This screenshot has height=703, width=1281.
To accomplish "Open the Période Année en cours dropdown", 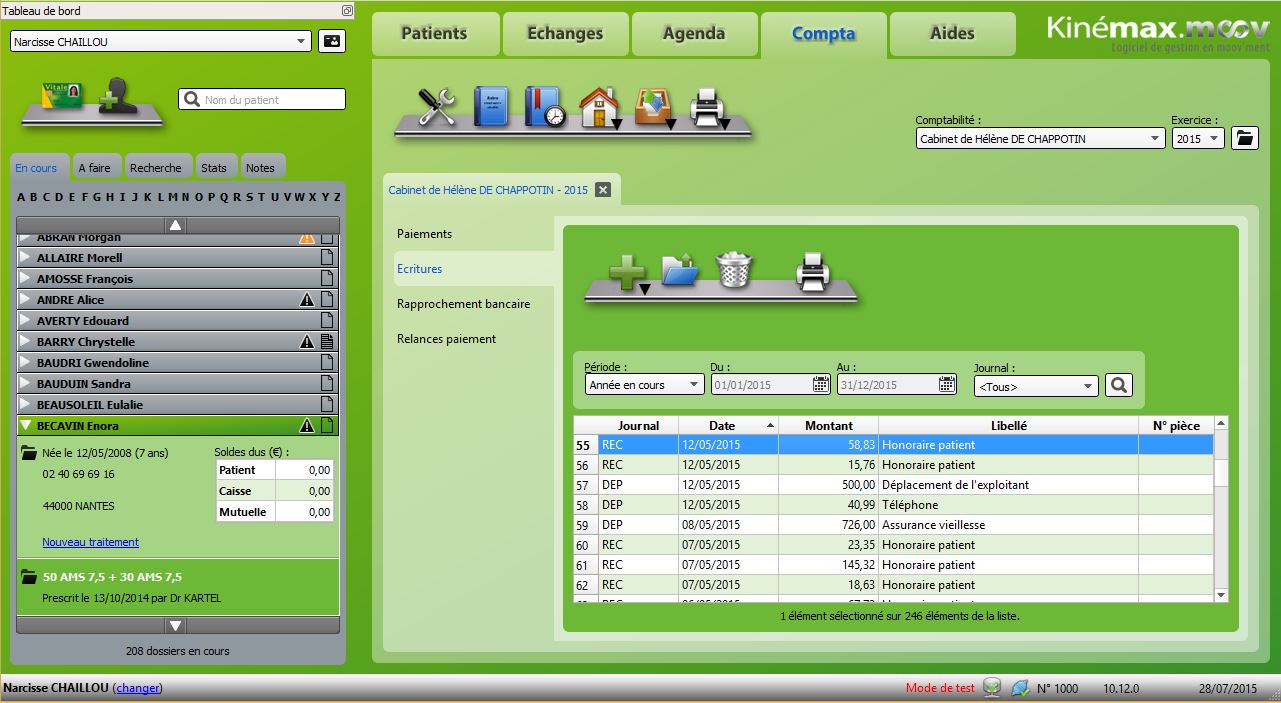I will (645, 385).
